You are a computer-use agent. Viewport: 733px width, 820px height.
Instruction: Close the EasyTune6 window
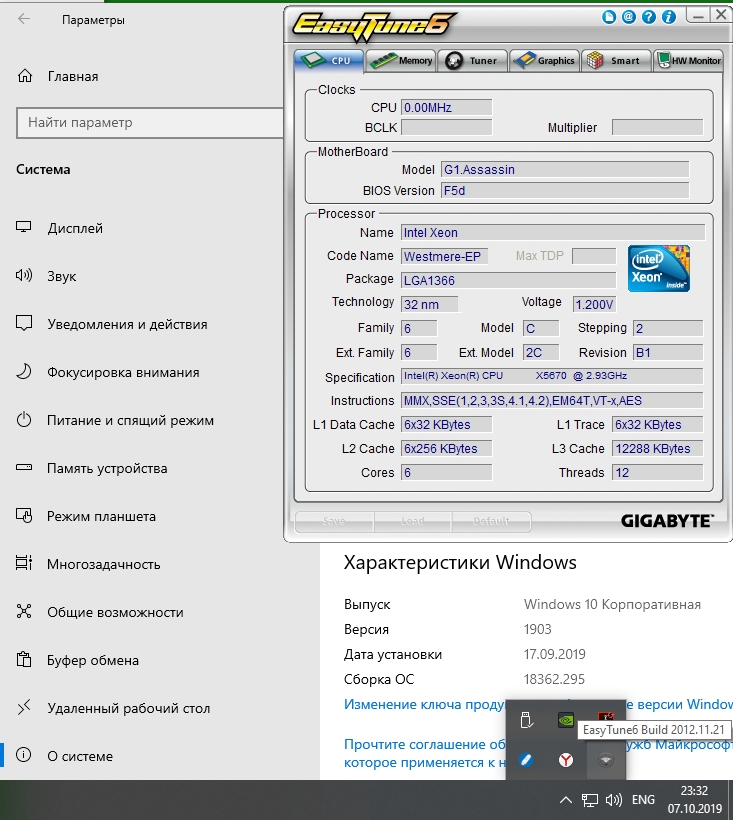[x=720, y=15]
